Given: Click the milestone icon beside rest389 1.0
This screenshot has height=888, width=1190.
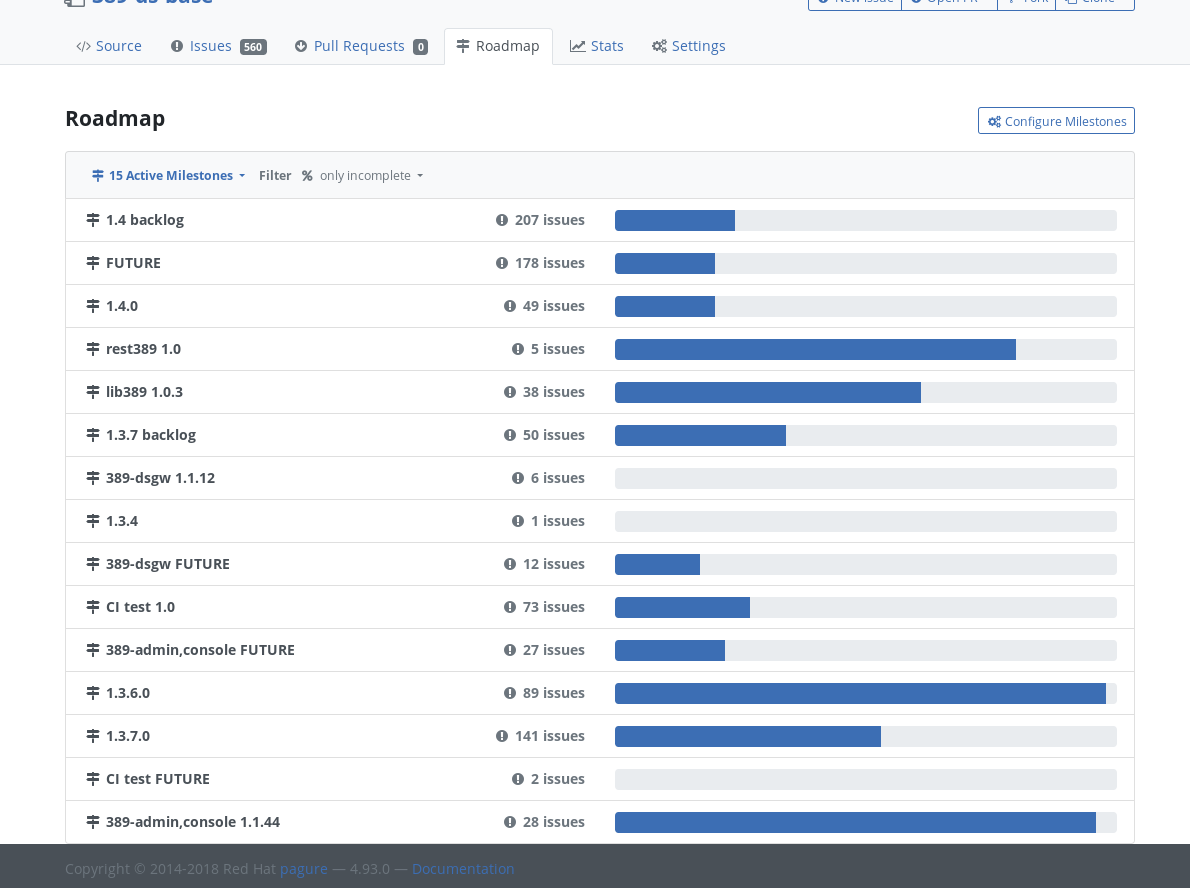Looking at the screenshot, I should pyautogui.click(x=93, y=349).
